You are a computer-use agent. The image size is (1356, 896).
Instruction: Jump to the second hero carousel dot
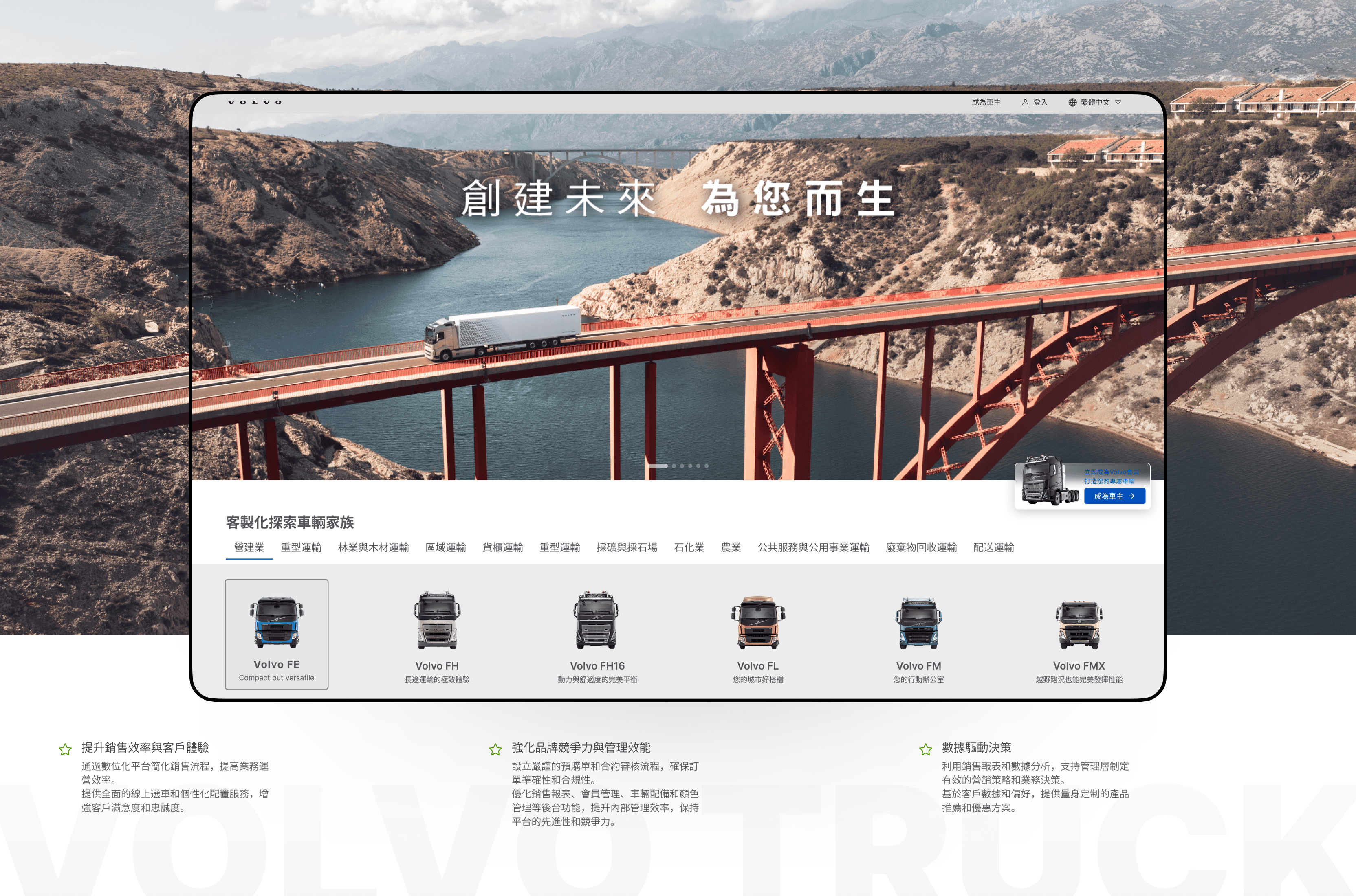[x=674, y=466]
